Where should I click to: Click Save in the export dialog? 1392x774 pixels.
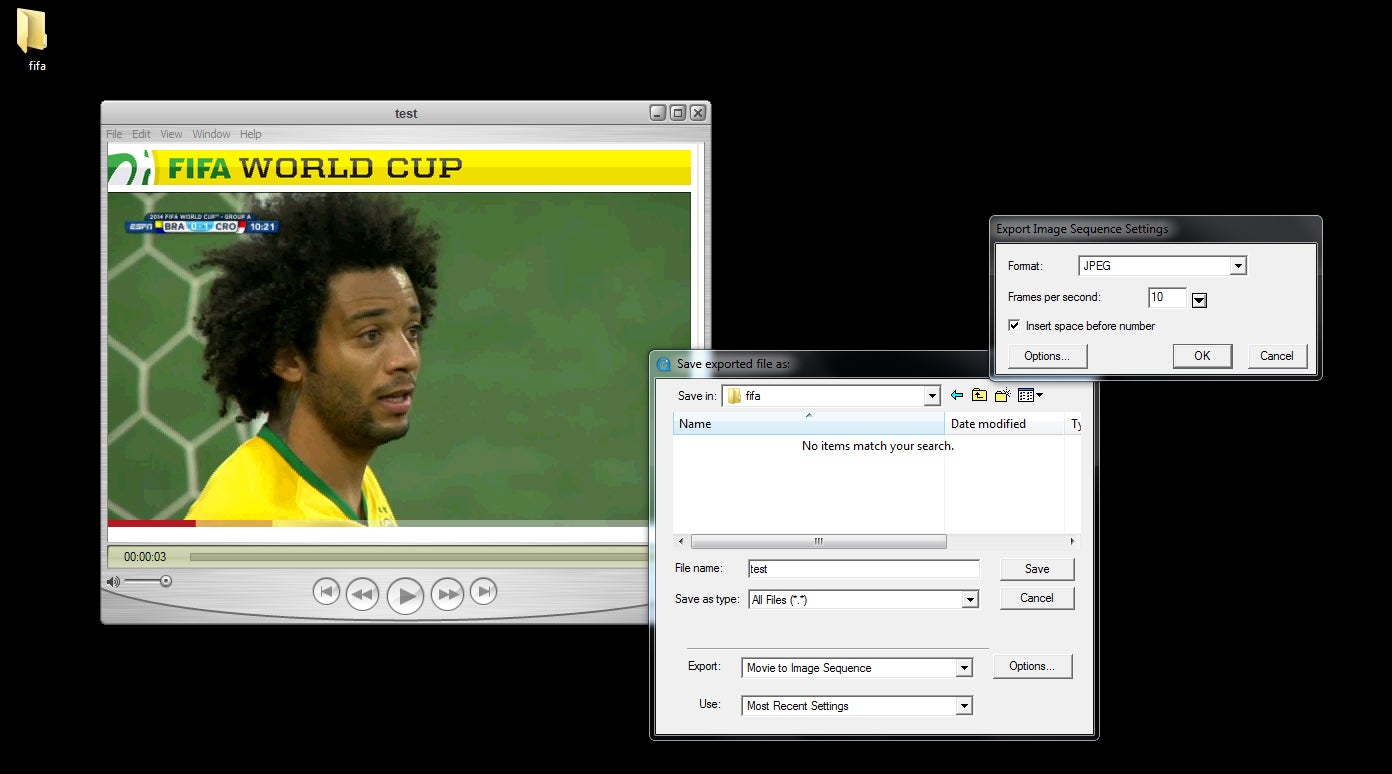click(x=1037, y=568)
